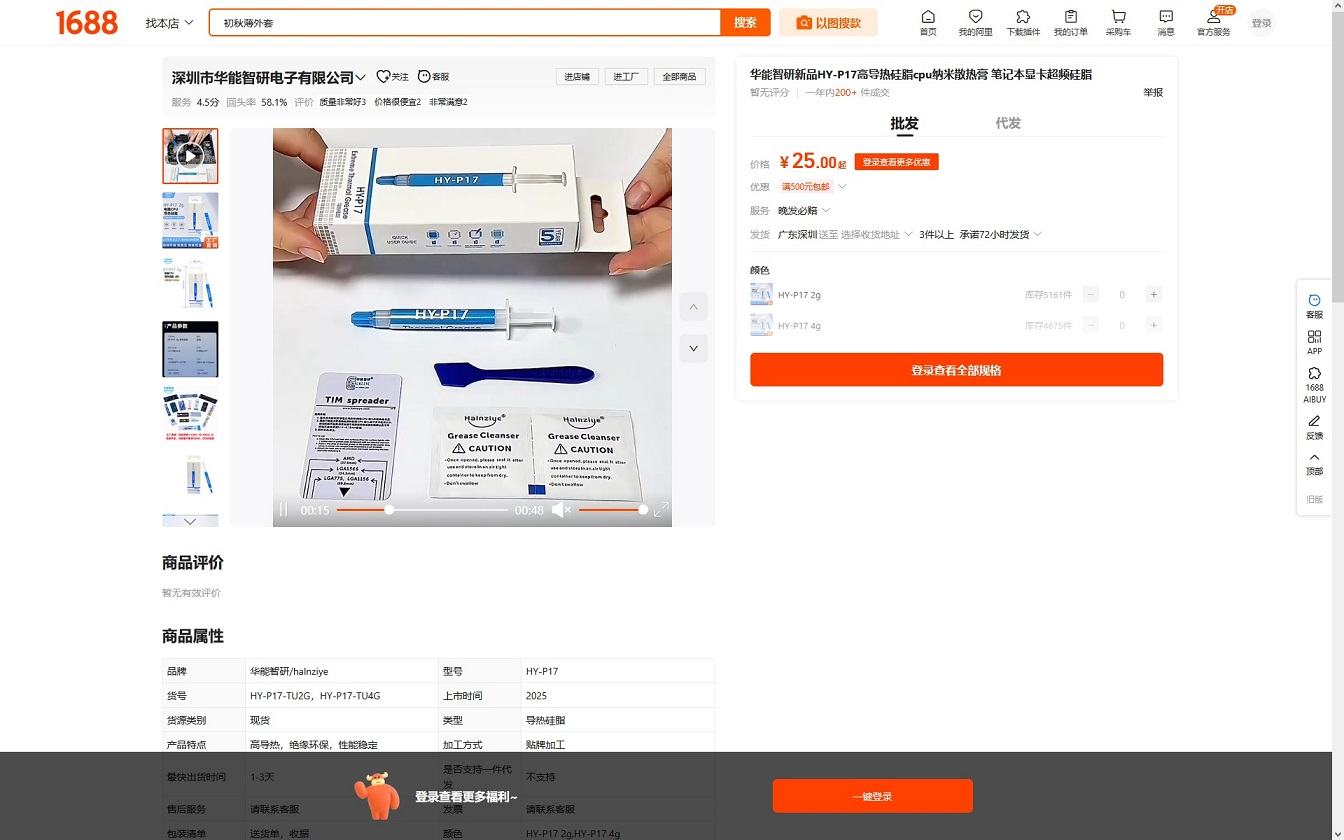Open the 采购车 shopping cart icon

point(1118,17)
